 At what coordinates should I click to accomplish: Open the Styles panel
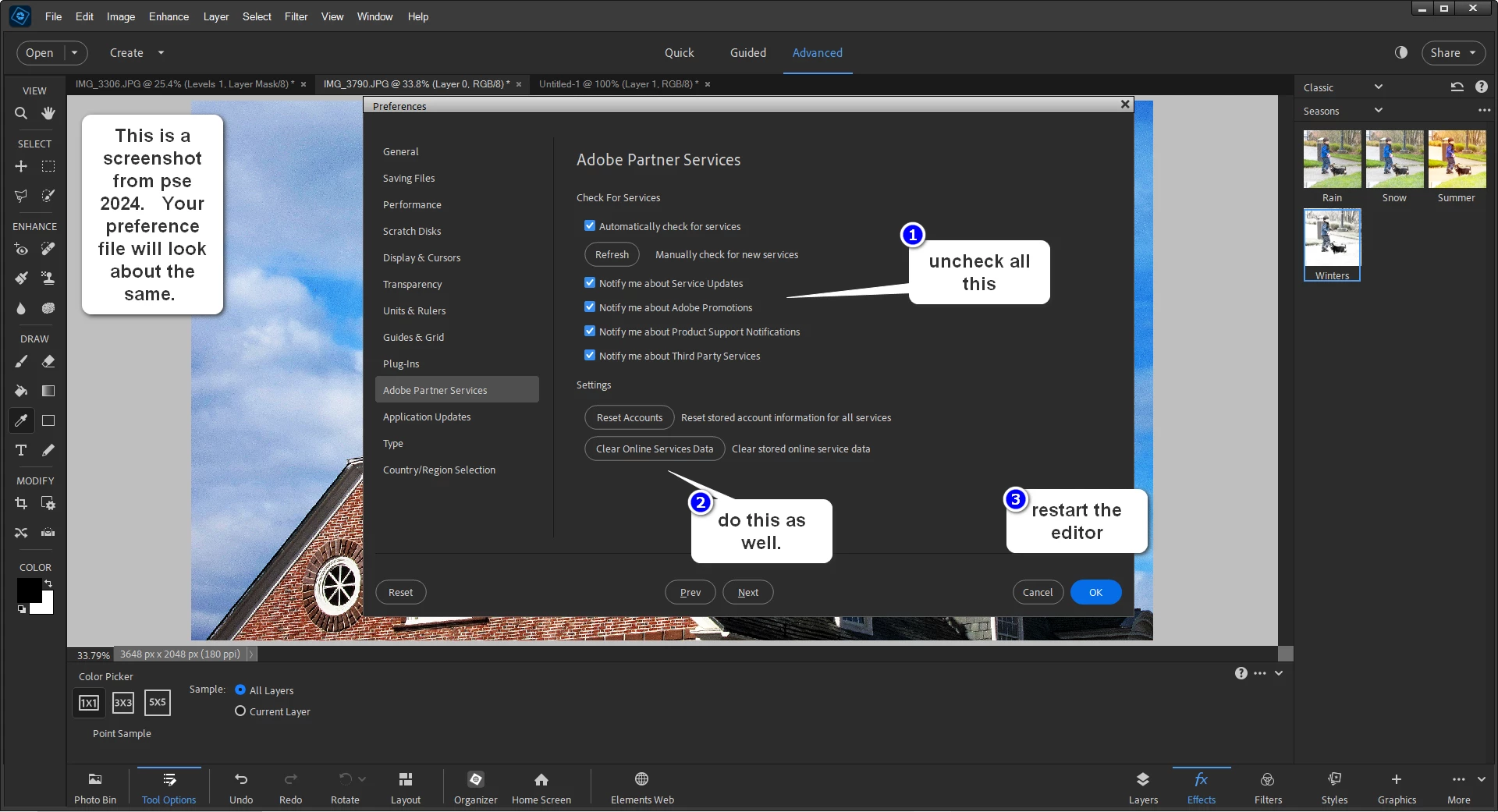[1334, 788]
